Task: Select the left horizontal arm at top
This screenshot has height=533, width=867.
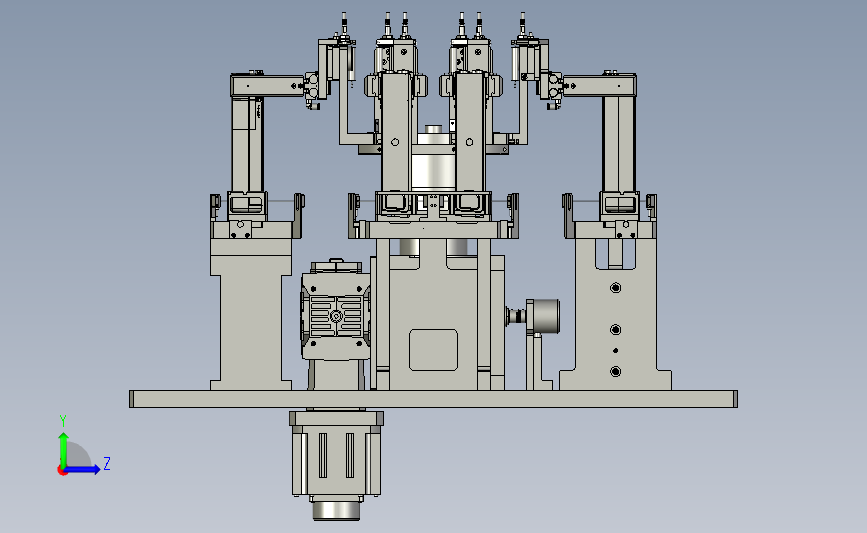Action: [268, 86]
